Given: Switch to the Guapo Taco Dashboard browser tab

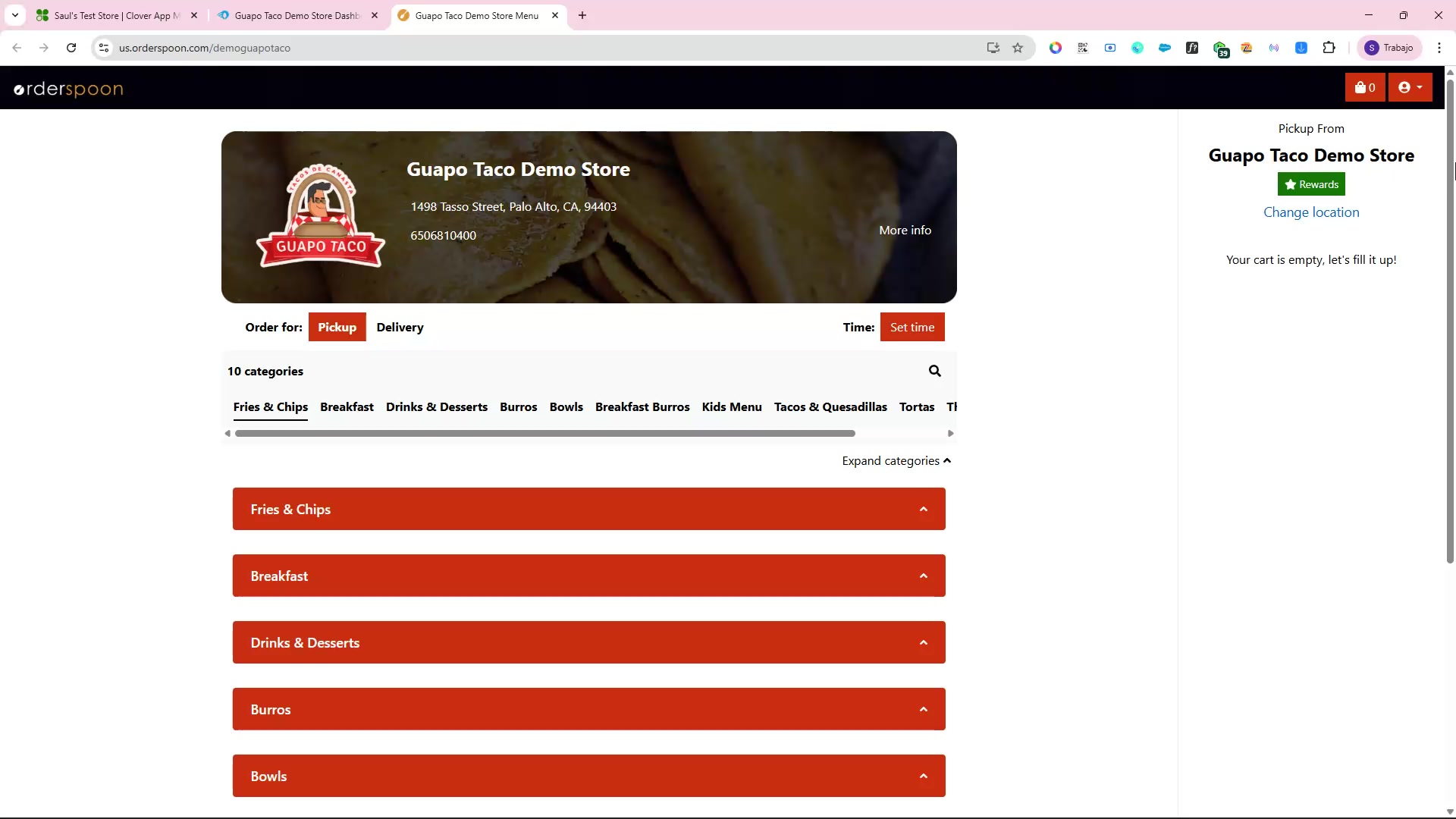Looking at the screenshot, I should pyautogui.click(x=296, y=15).
